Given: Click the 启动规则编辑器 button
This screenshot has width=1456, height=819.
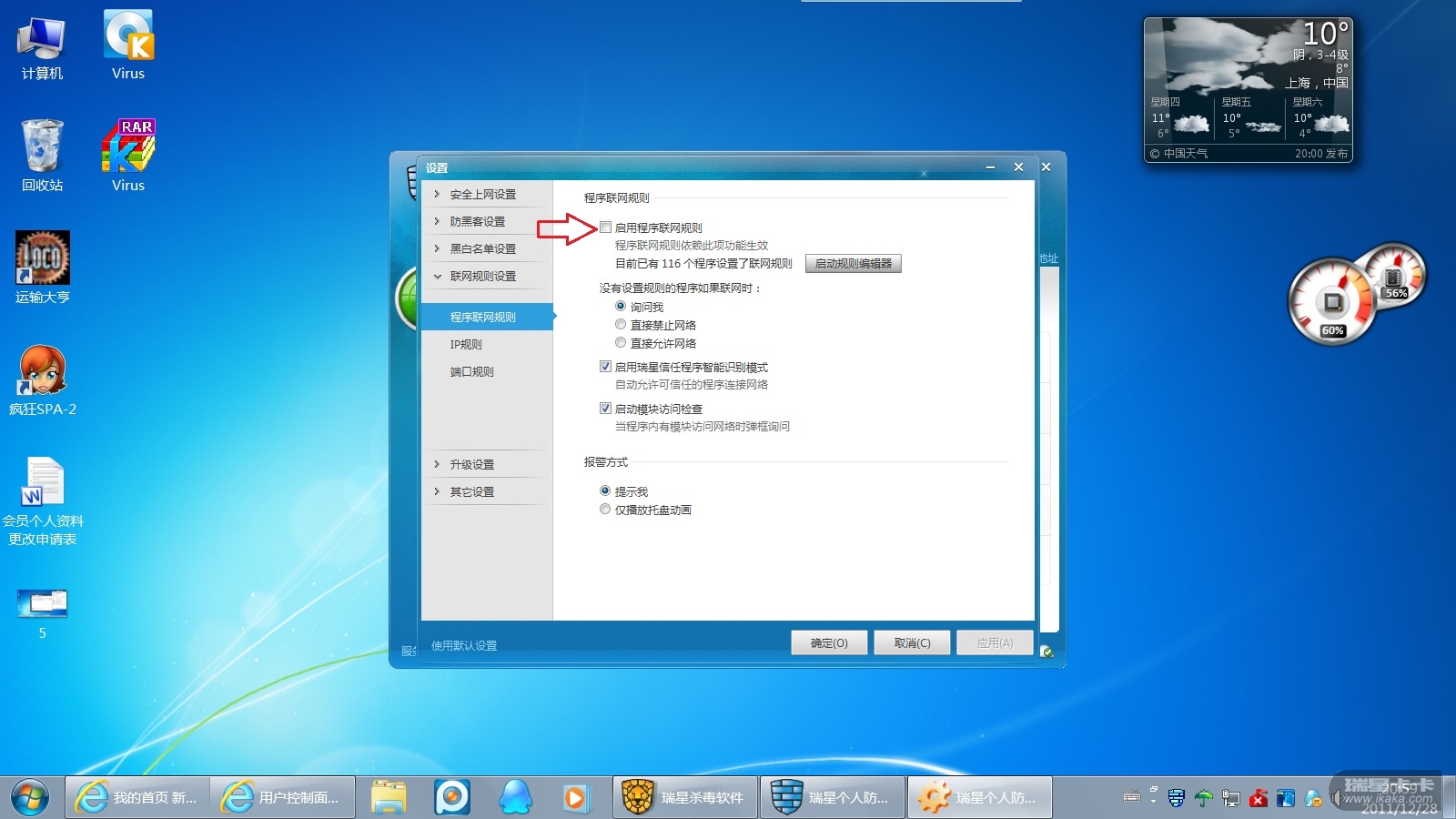Looking at the screenshot, I should tap(853, 264).
